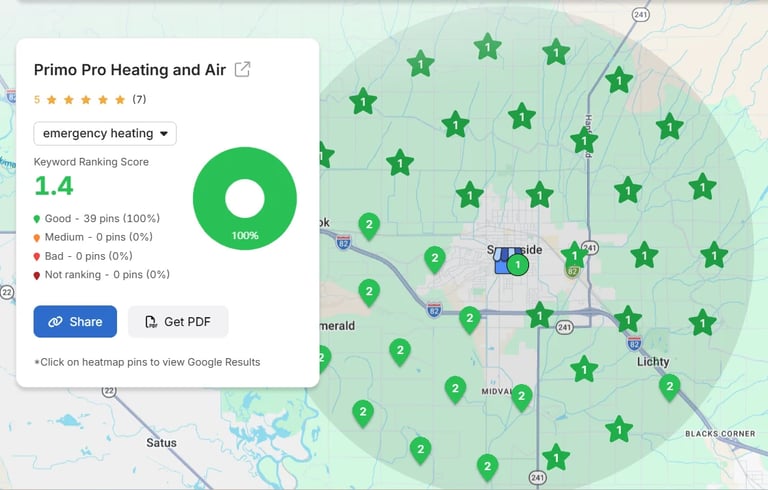Click the Bad - 0 pins (0%) legend row

(x=83, y=256)
